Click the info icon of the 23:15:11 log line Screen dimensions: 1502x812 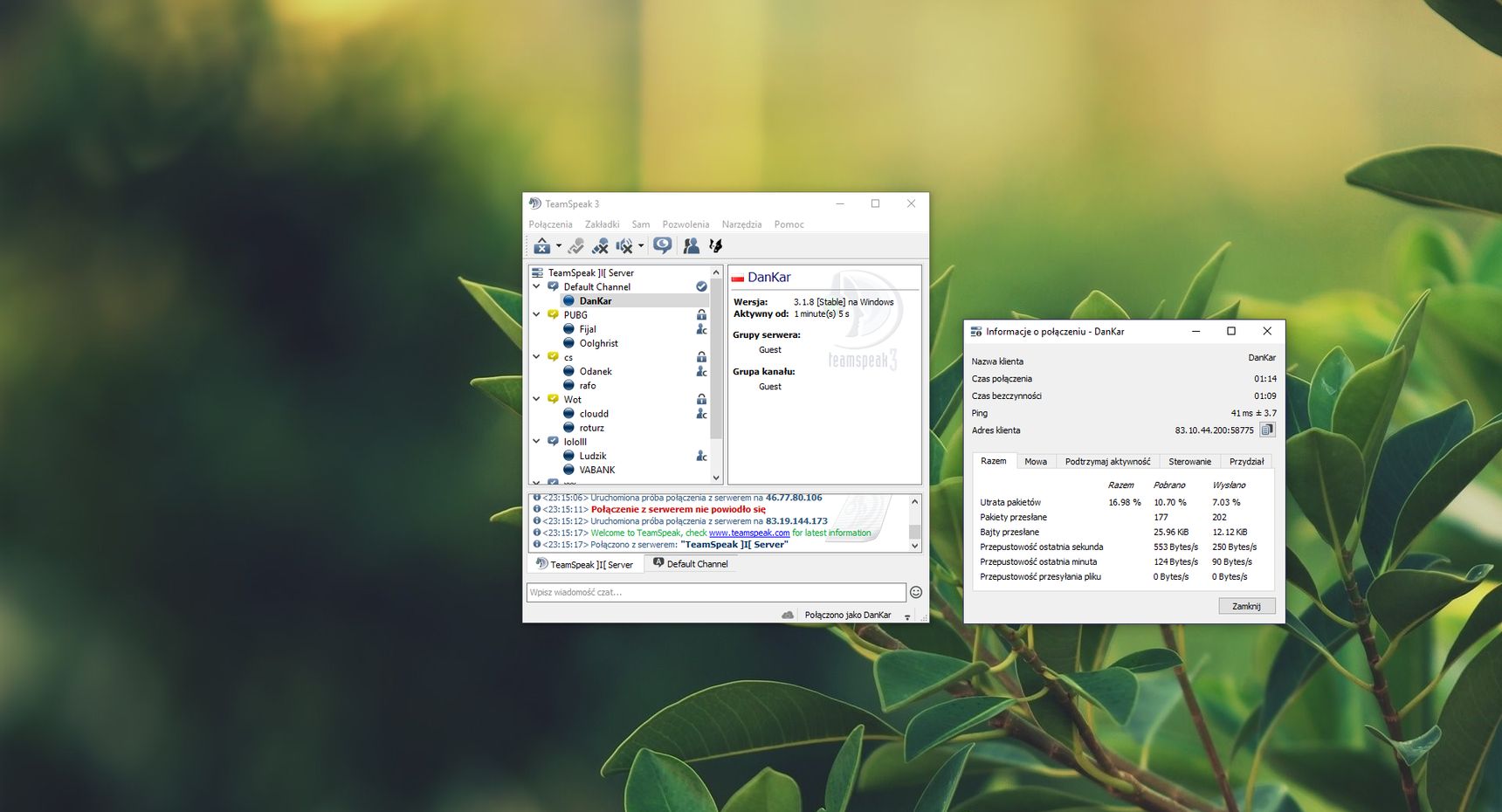click(x=537, y=509)
